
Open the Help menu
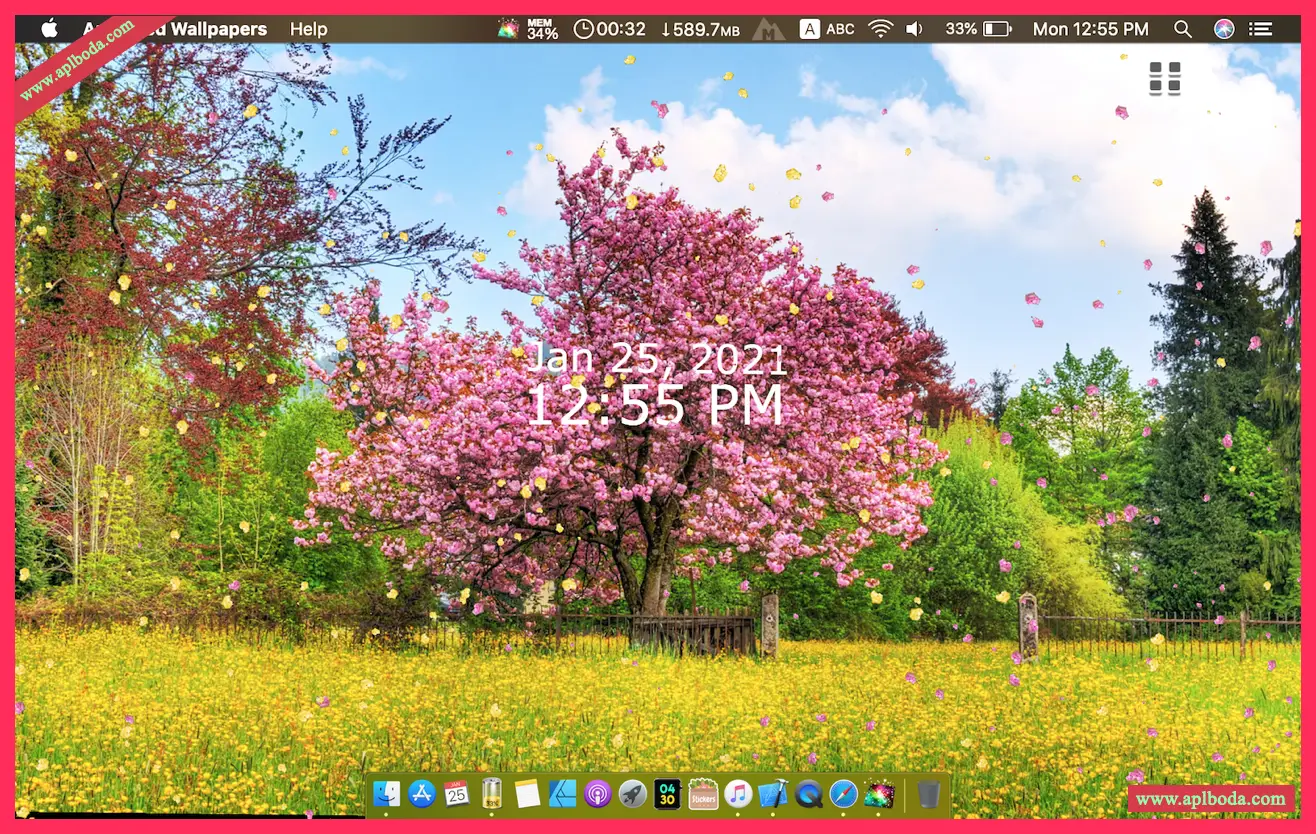pyautogui.click(x=308, y=29)
